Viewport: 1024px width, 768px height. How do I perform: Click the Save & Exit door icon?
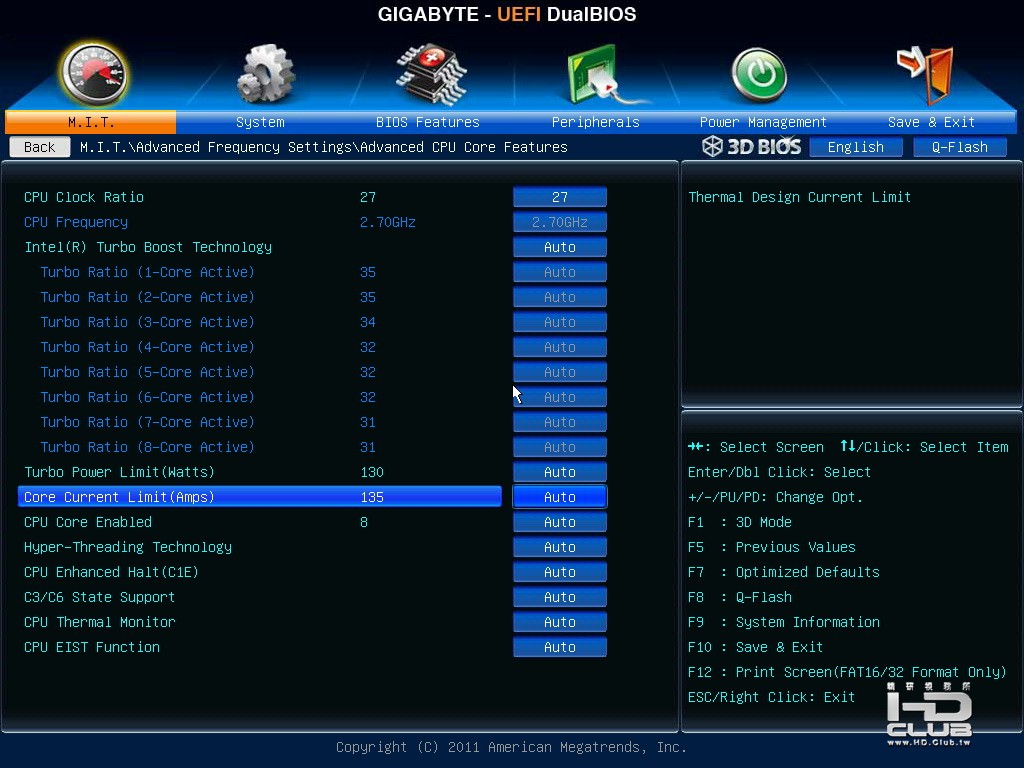(925, 74)
